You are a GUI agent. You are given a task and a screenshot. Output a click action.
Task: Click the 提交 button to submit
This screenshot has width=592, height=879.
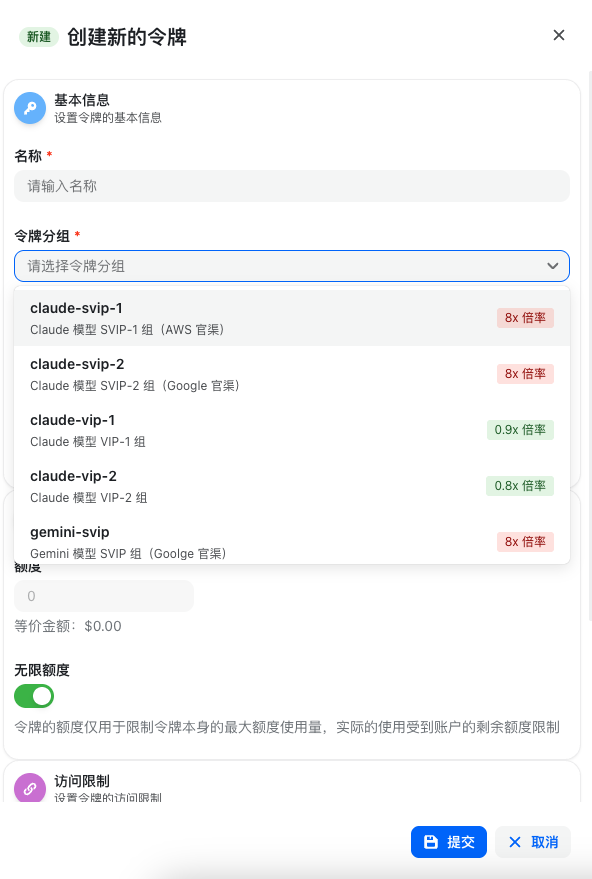pos(448,841)
